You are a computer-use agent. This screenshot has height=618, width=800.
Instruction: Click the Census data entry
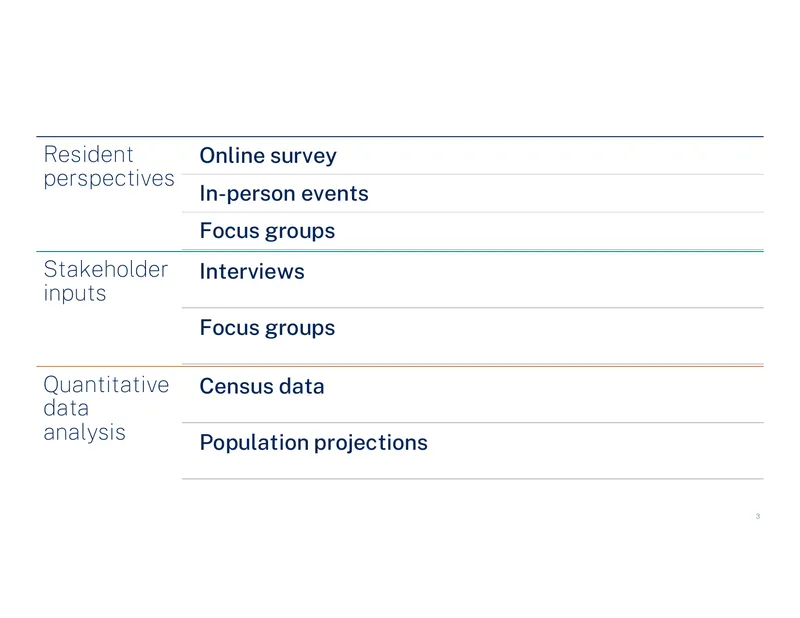coord(262,386)
